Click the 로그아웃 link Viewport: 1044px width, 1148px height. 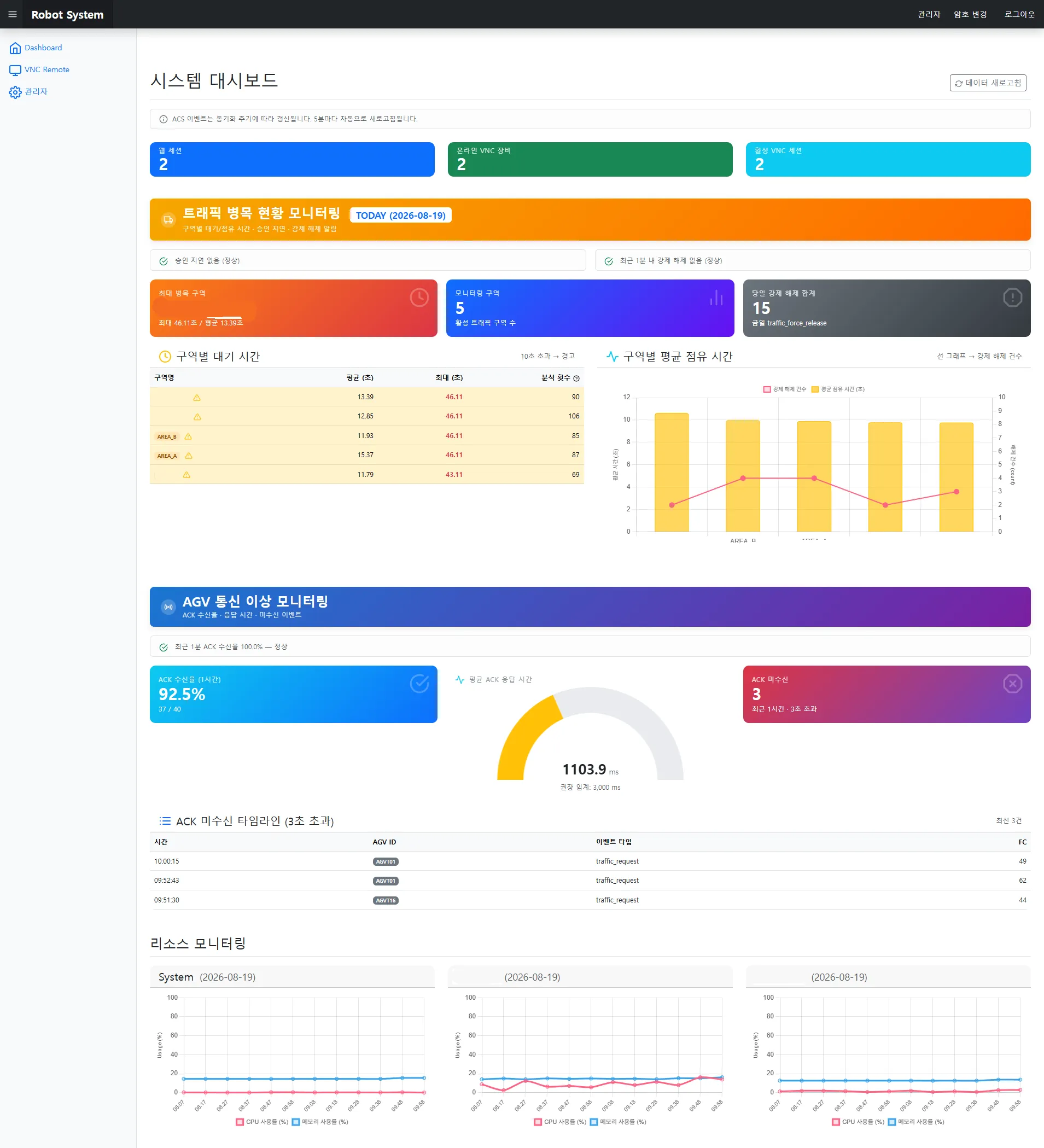pyautogui.click(x=1019, y=14)
